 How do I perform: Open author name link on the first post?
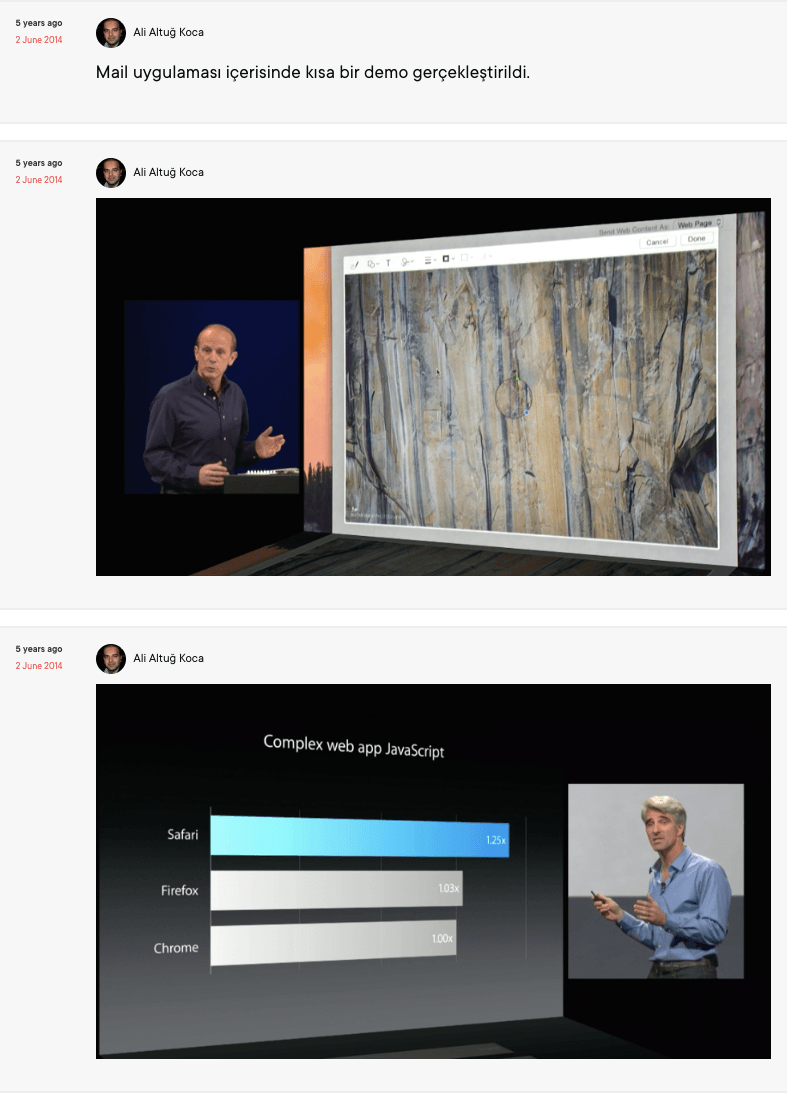click(x=168, y=33)
